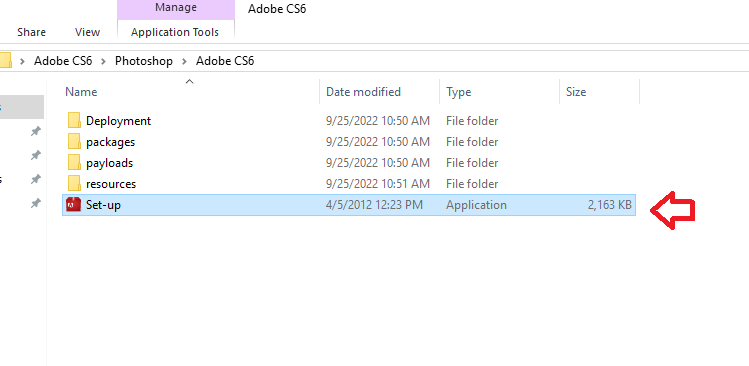Screen dimensions: 749x366
Task: Click the Deployment folder icon
Action: tap(74, 121)
